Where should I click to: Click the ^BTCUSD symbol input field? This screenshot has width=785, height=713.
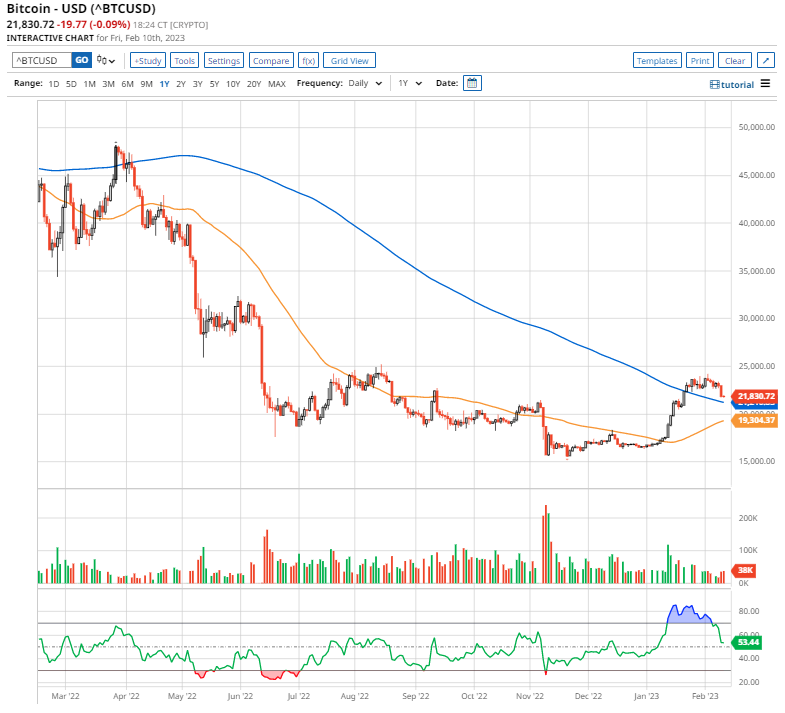(42, 60)
